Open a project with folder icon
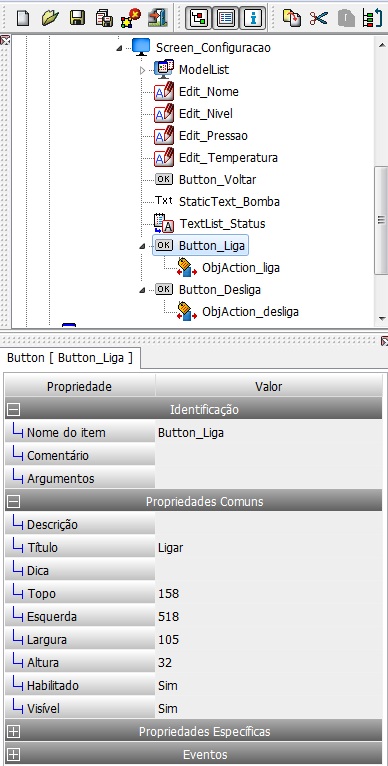The height and width of the screenshot is (766, 388). pyautogui.click(x=50, y=19)
